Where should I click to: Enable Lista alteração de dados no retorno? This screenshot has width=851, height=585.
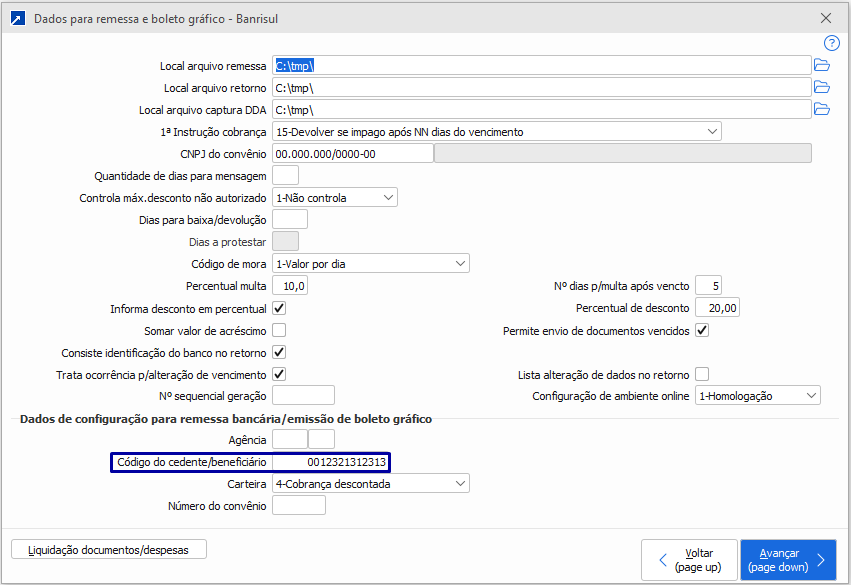702,374
